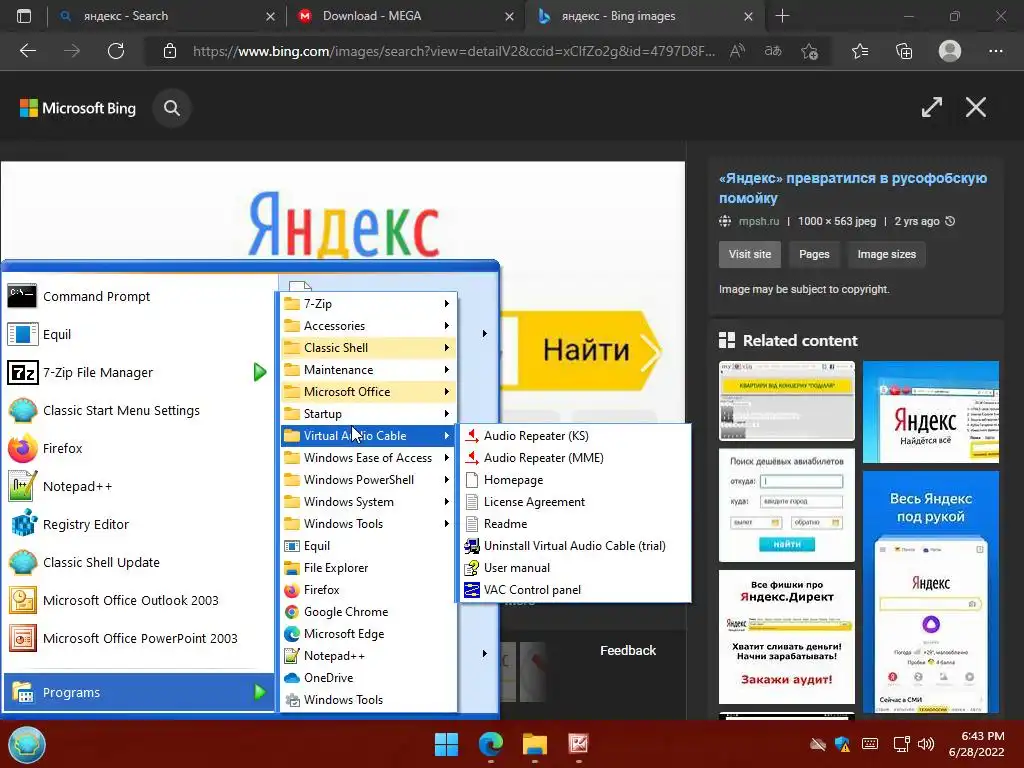Expand the Microsoft Office folder
Image resolution: width=1024 pixels, height=768 pixels.
tap(368, 392)
